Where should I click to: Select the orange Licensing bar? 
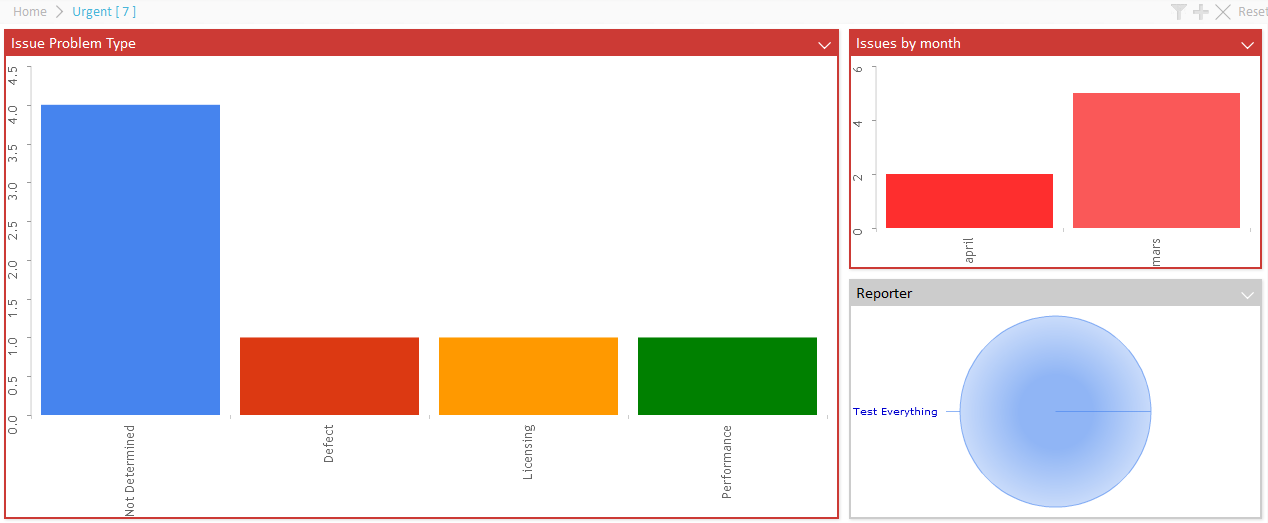pyautogui.click(x=528, y=376)
